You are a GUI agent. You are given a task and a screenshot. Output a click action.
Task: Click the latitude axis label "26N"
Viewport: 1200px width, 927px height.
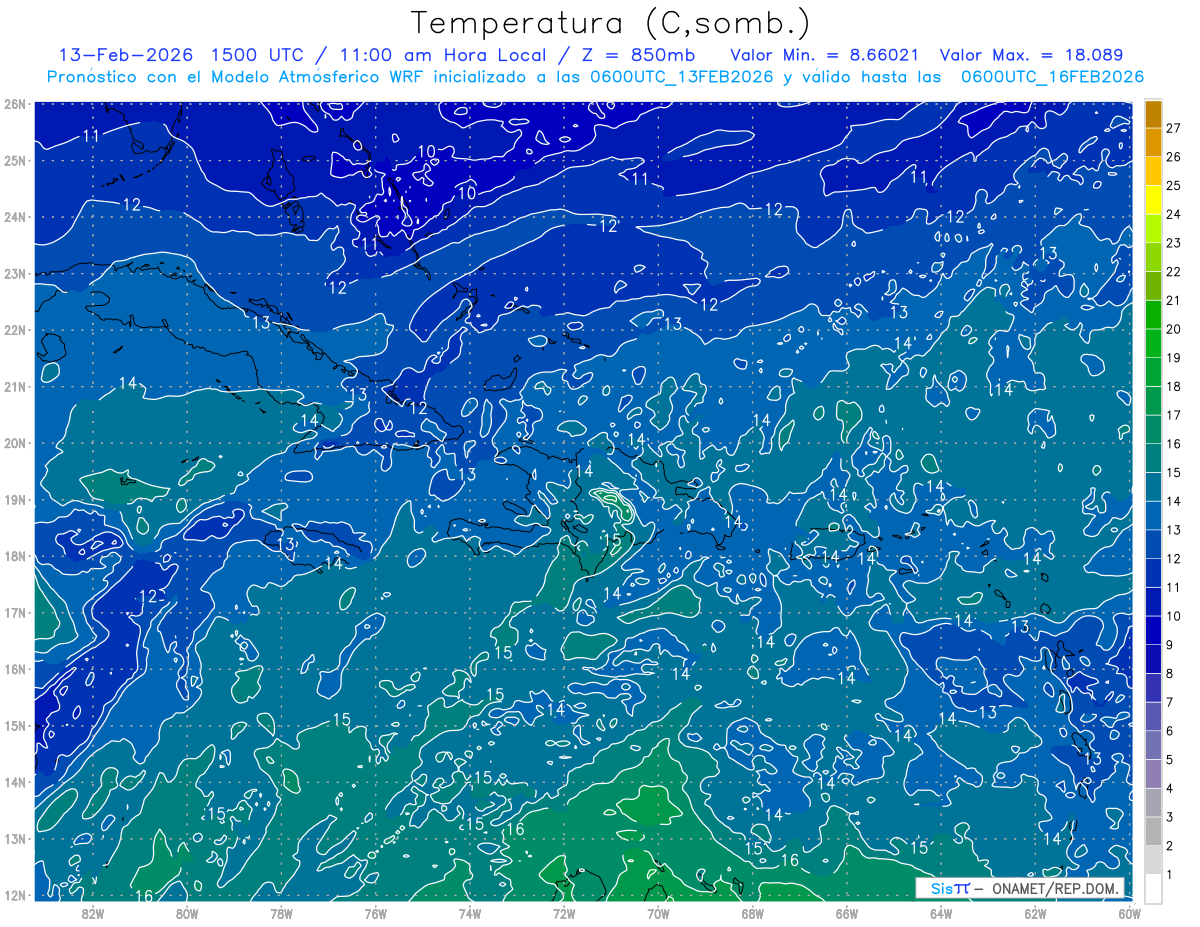pyautogui.click(x=14, y=104)
